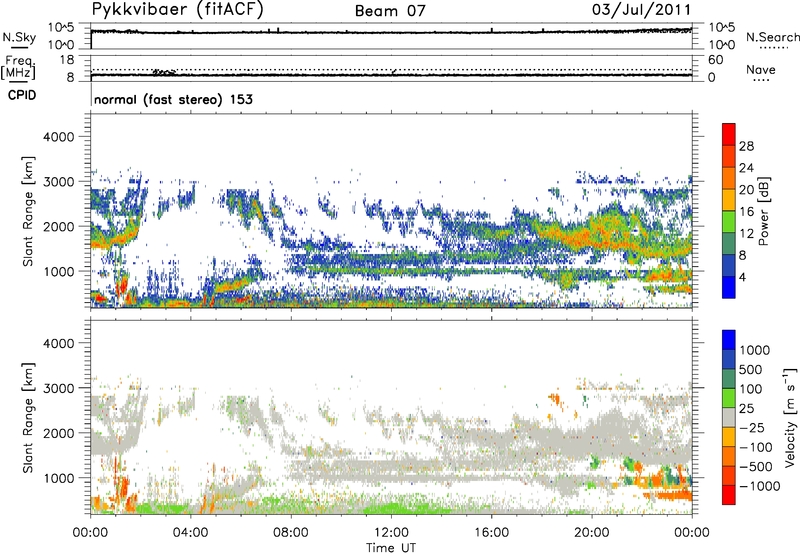Click the dotted line sample under Nave
The image size is (800, 554).
[x=761, y=80]
